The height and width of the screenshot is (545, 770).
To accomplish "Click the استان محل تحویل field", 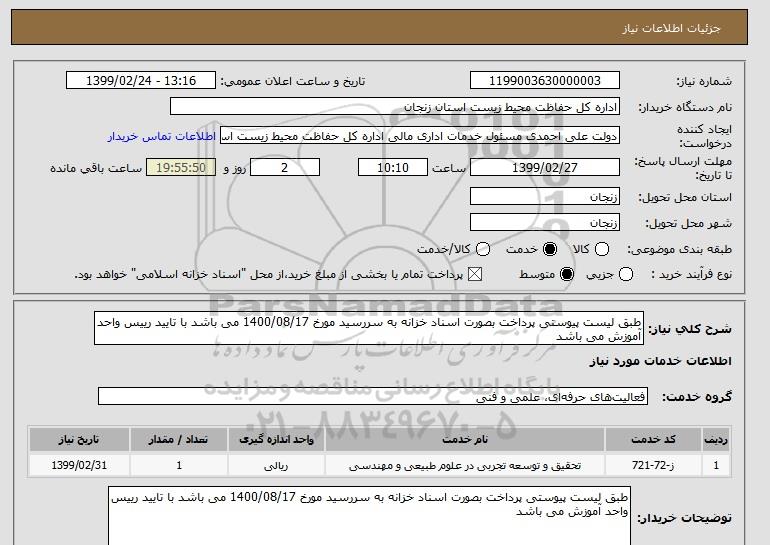I will (x=545, y=197).
